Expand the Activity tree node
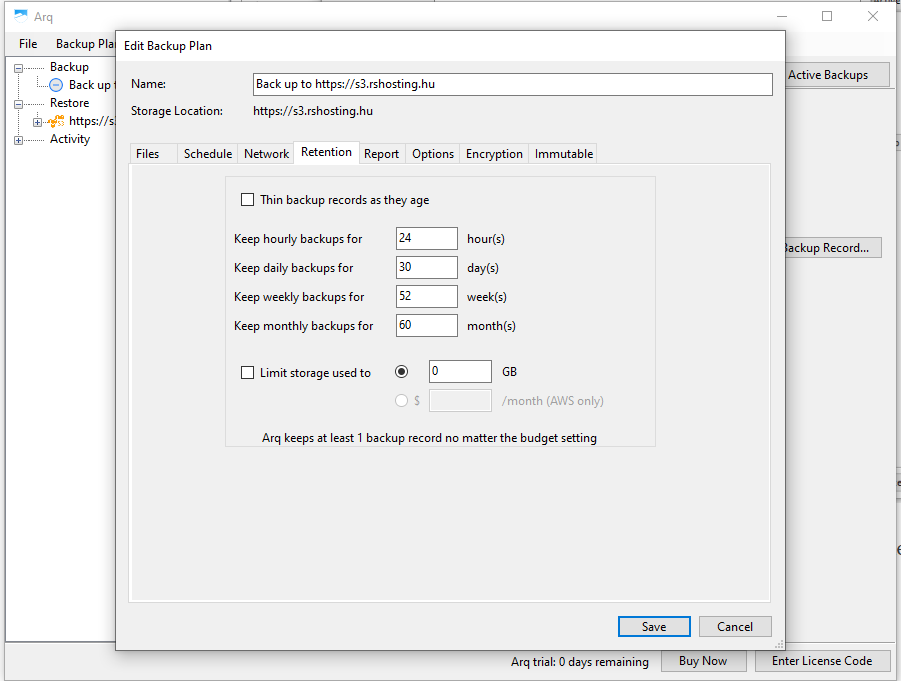The width and height of the screenshot is (901, 681). point(18,140)
